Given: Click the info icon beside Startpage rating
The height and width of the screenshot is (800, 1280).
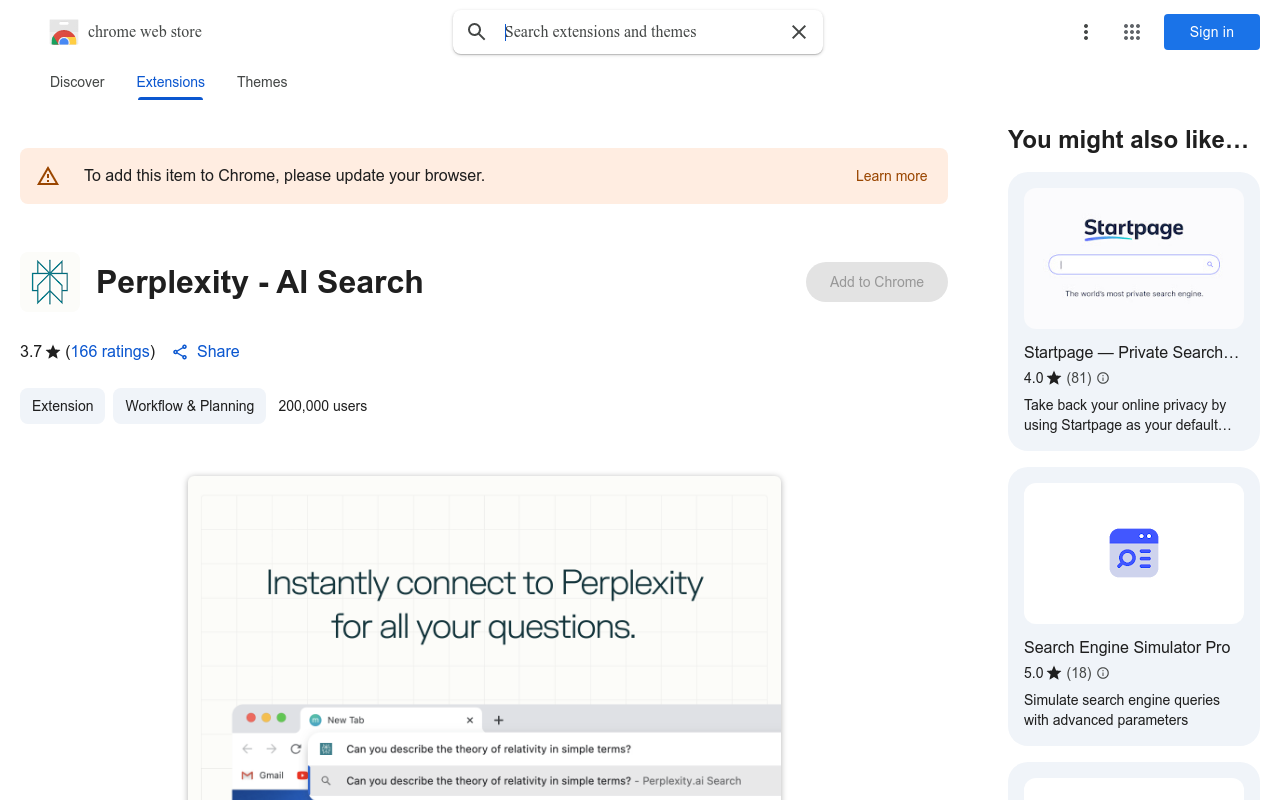Looking at the screenshot, I should (x=1103, y=378).
